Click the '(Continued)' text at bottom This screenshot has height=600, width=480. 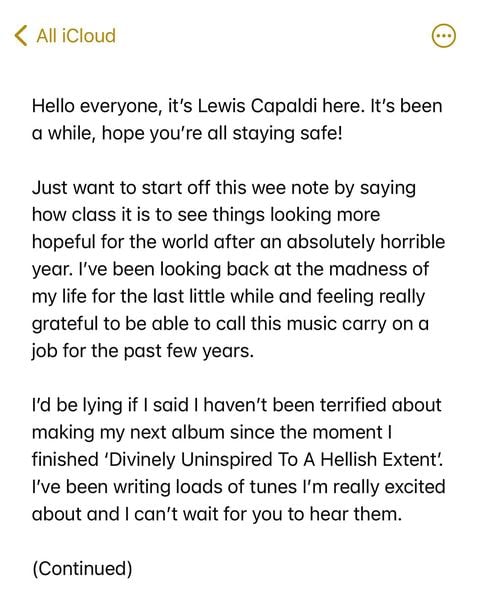(82, 569)
